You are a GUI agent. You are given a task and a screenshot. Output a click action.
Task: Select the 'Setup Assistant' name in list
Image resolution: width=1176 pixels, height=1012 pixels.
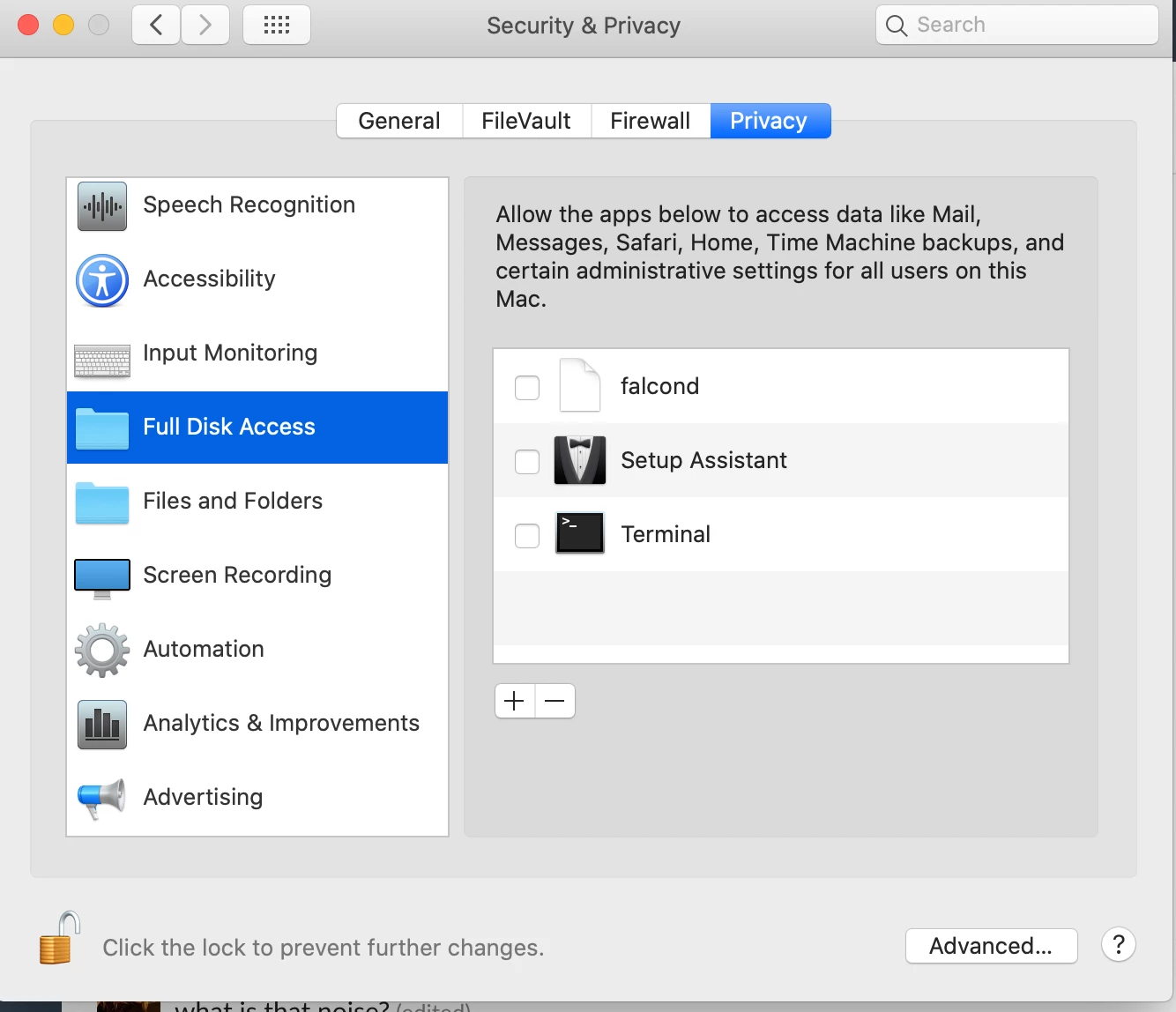[703, 460]
